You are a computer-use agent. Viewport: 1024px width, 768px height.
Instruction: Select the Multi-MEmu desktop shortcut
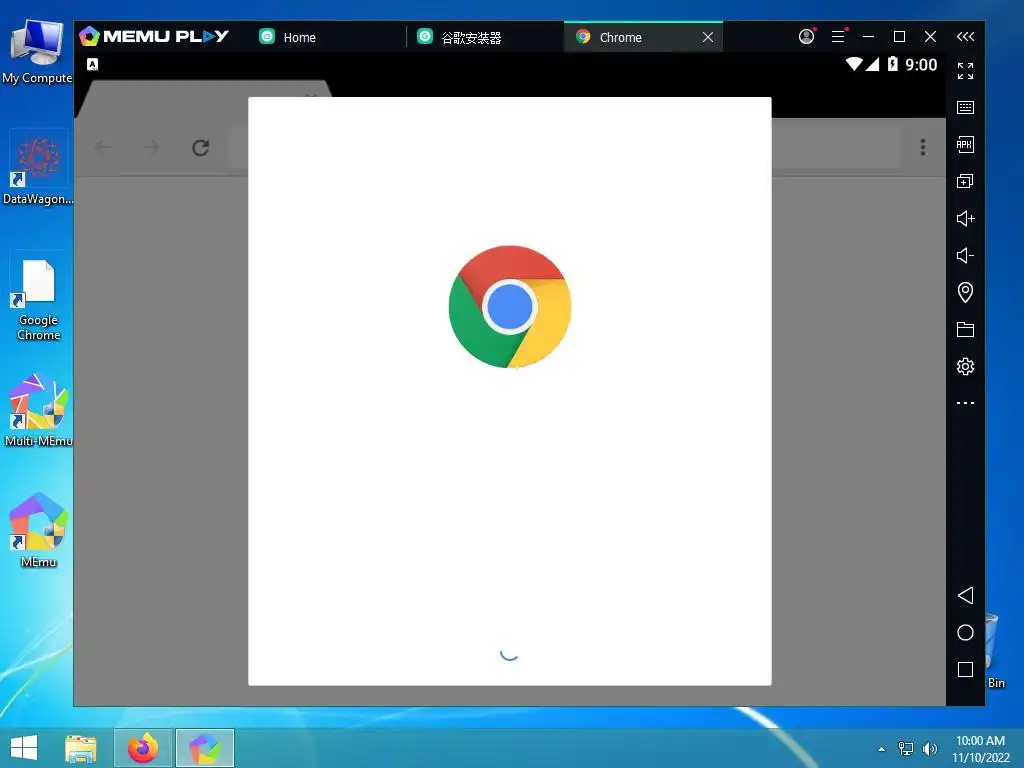(x=38, y=410)
